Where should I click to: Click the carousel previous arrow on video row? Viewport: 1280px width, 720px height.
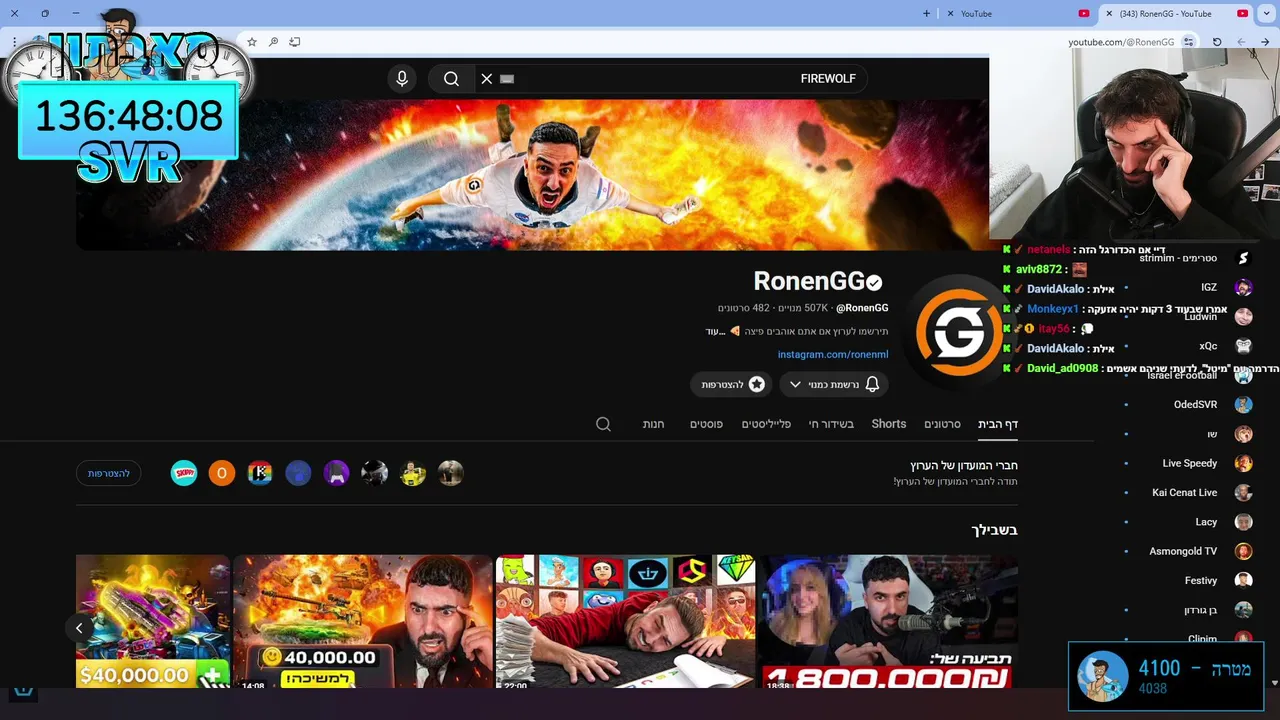[x=79, y=628]
